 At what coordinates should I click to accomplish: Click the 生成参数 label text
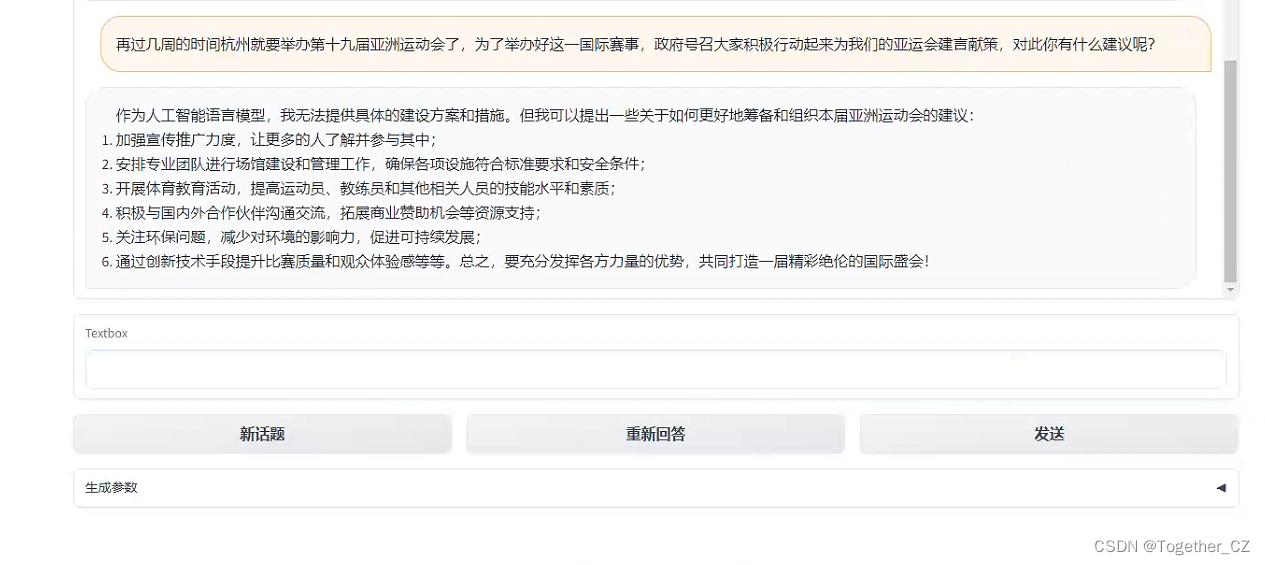[111, 488]
